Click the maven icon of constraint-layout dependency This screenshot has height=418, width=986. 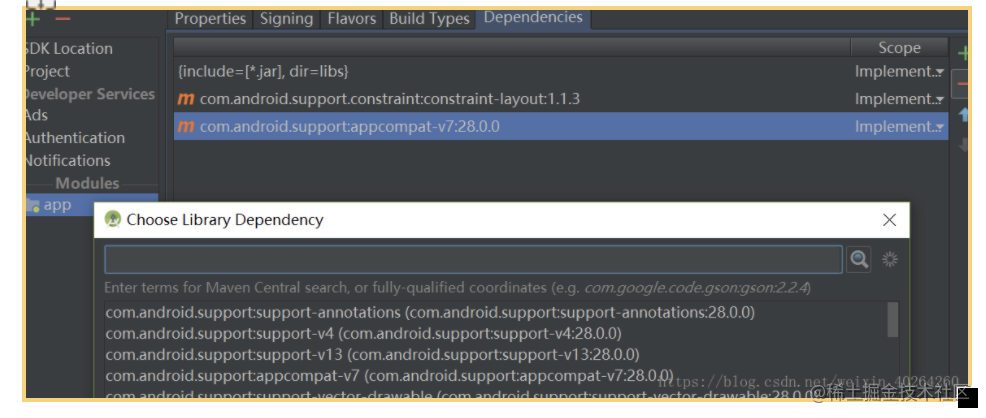[186, 99]
